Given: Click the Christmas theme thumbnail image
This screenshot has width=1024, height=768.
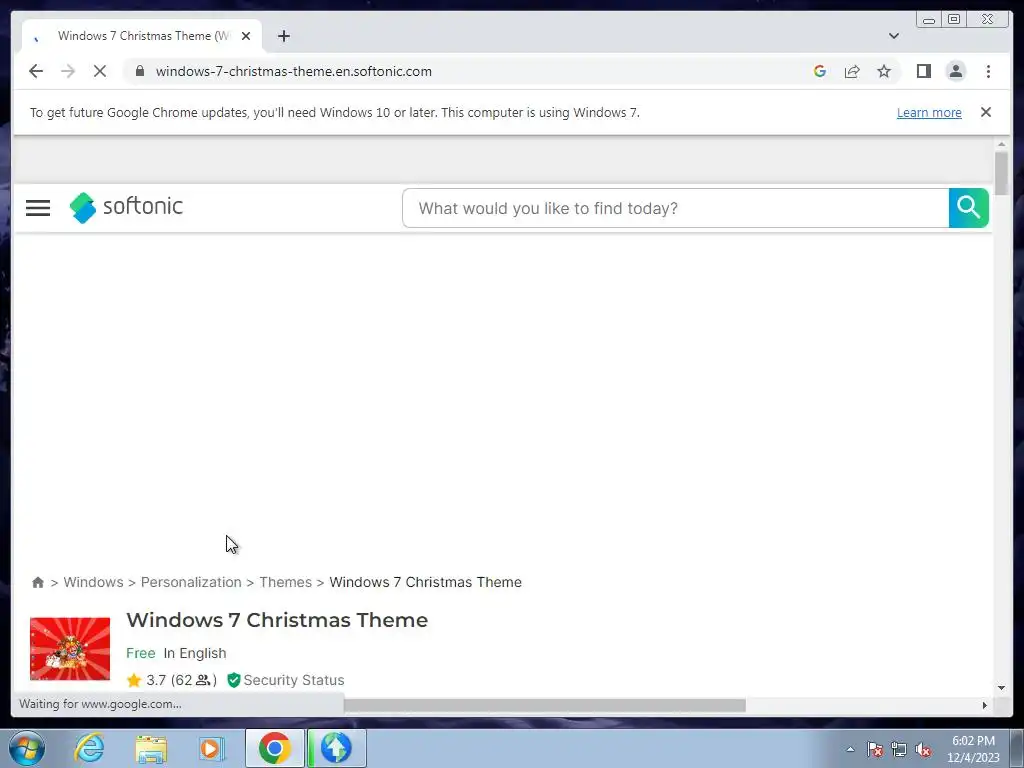Looking at the screenshot, I should 70,648.
